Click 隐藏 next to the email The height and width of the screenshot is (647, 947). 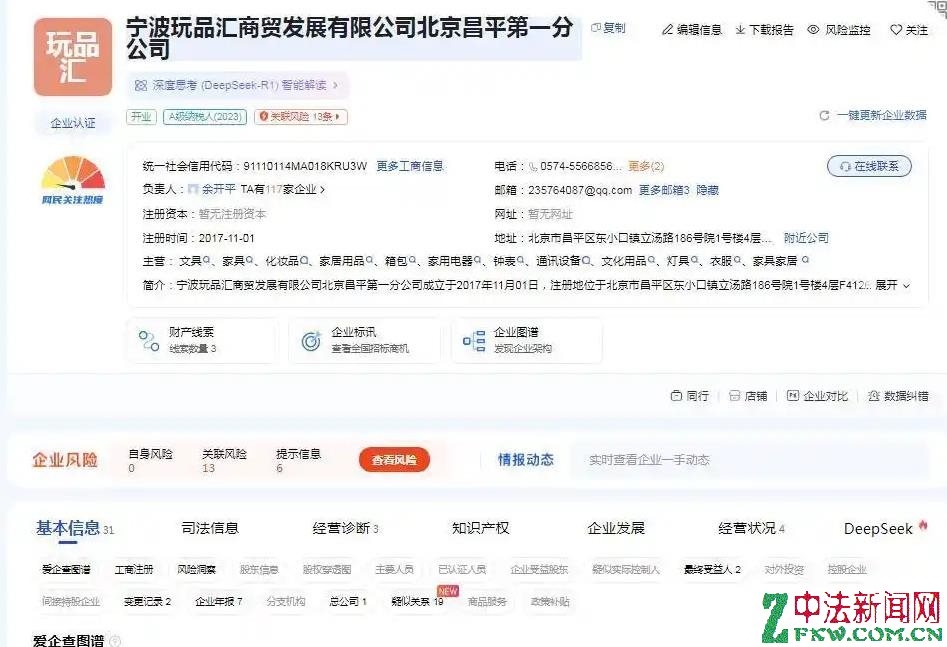click(x=707, y=190)
